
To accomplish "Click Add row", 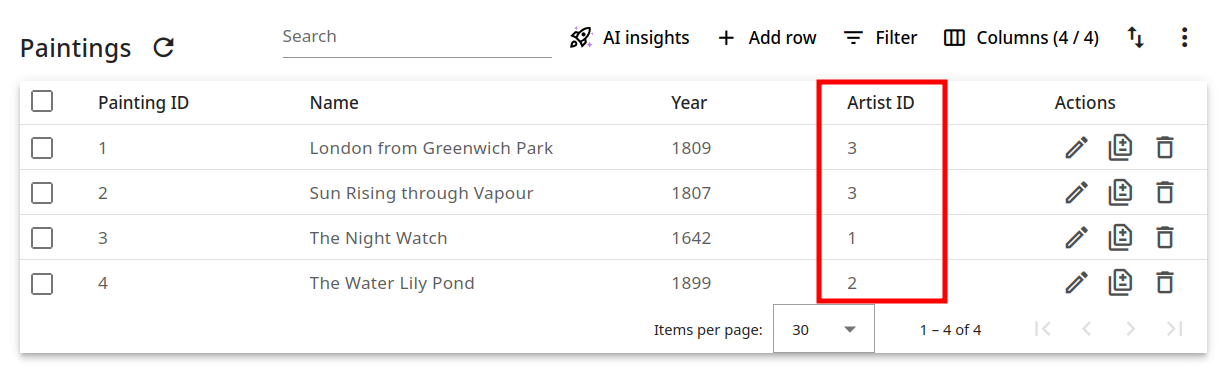I will (767, 38).
